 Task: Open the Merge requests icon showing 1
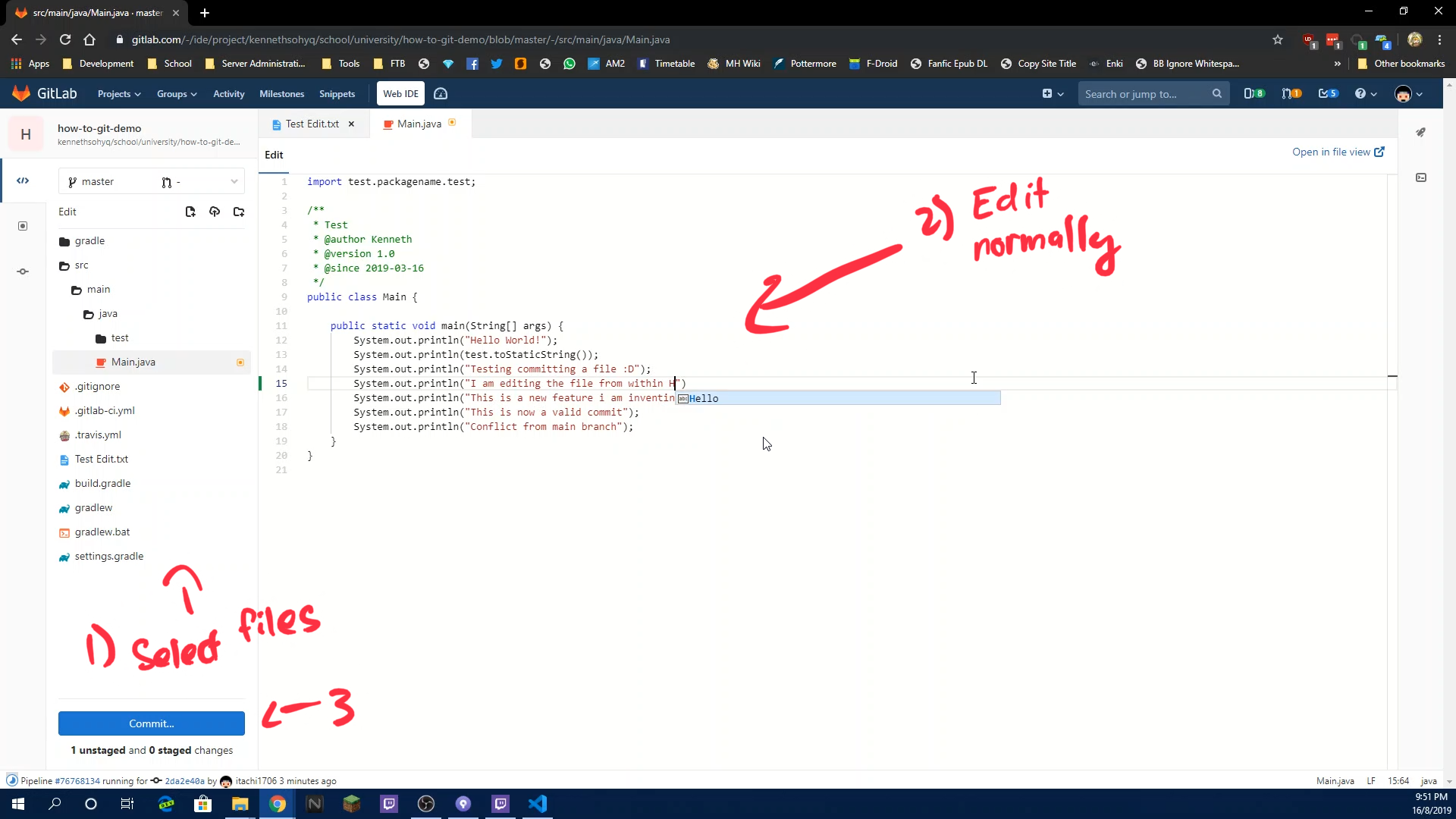click(1291, 93)
